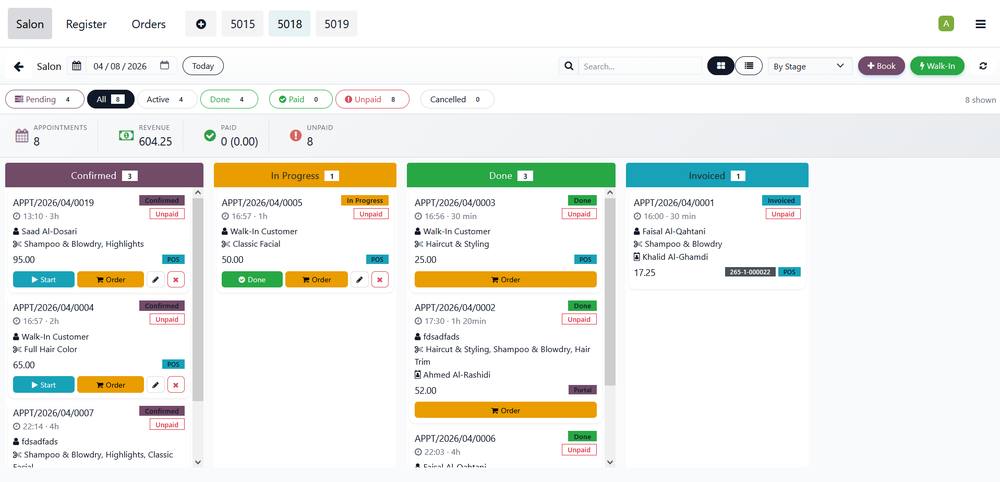Filter by Pending appointments
Screen dimensions: 1000x482
(45, 99)
